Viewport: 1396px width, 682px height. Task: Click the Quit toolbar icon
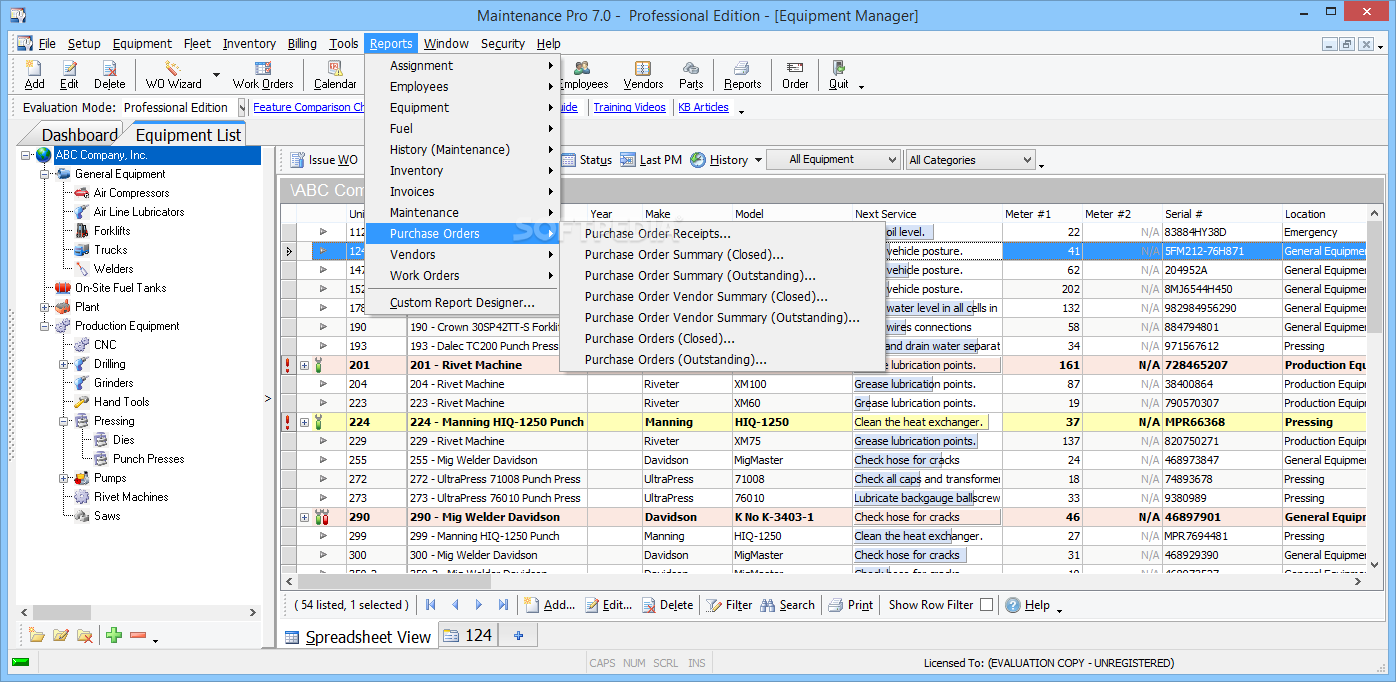839,75
